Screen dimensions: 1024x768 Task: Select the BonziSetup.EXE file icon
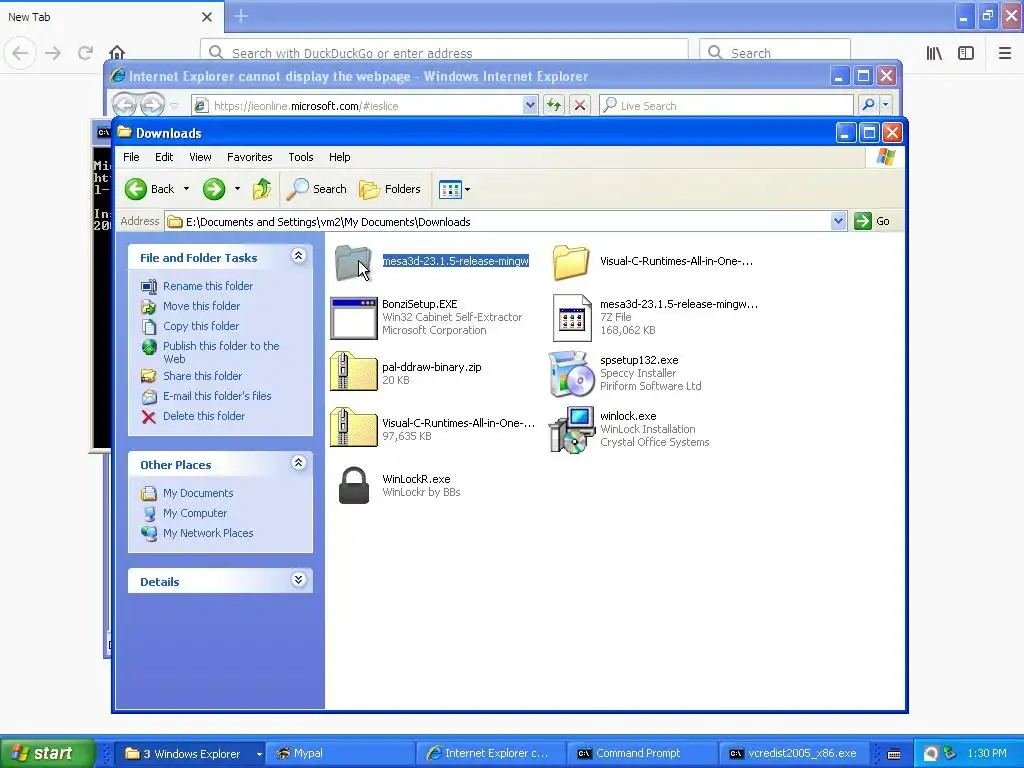pyautogui.click(x=353, y=318)
